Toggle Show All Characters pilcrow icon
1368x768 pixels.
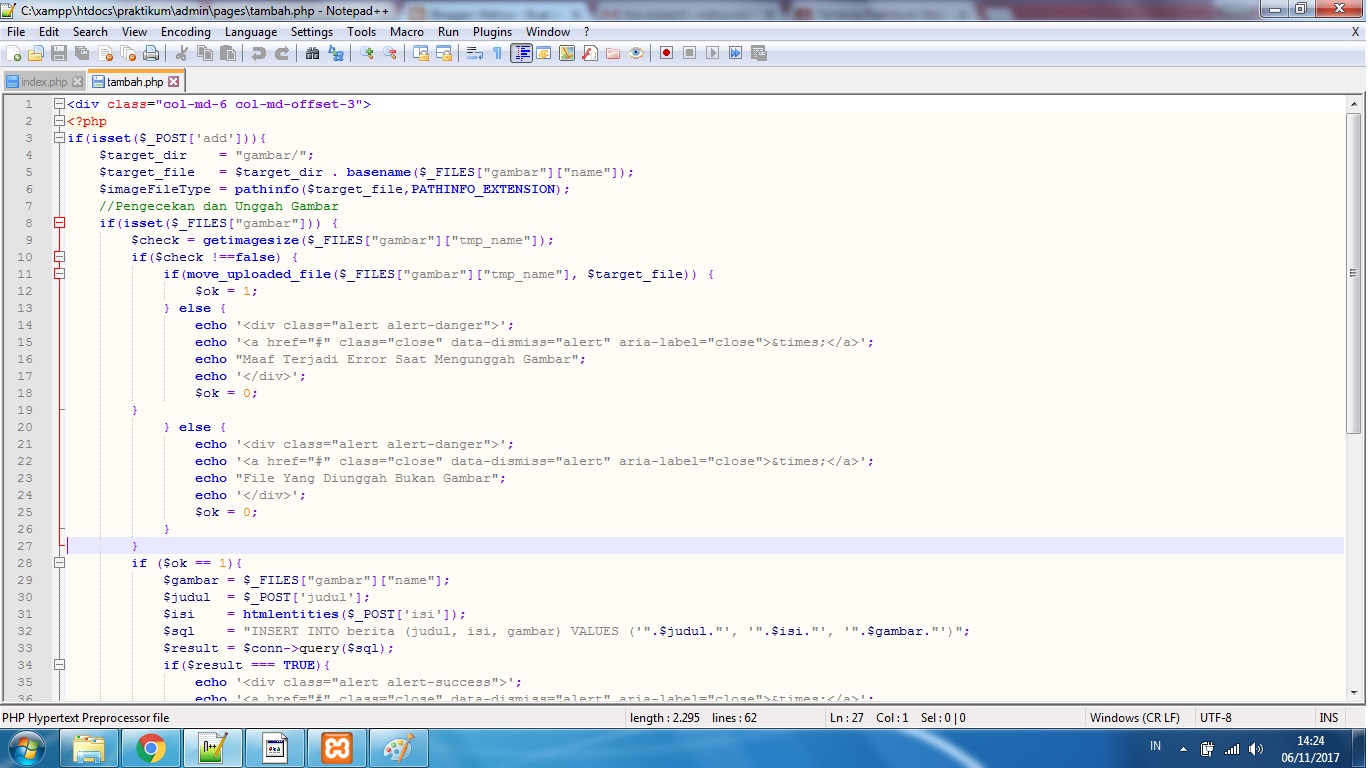pos(497,53)
